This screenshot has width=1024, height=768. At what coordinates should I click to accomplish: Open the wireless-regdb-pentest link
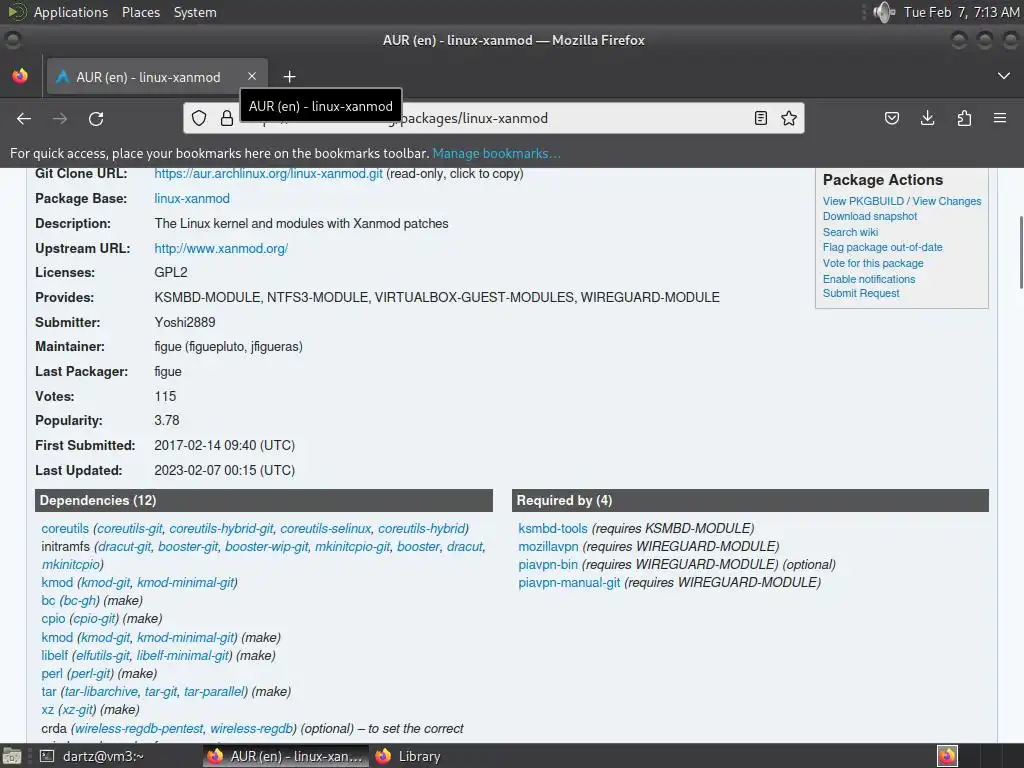(x=139, y=729)
